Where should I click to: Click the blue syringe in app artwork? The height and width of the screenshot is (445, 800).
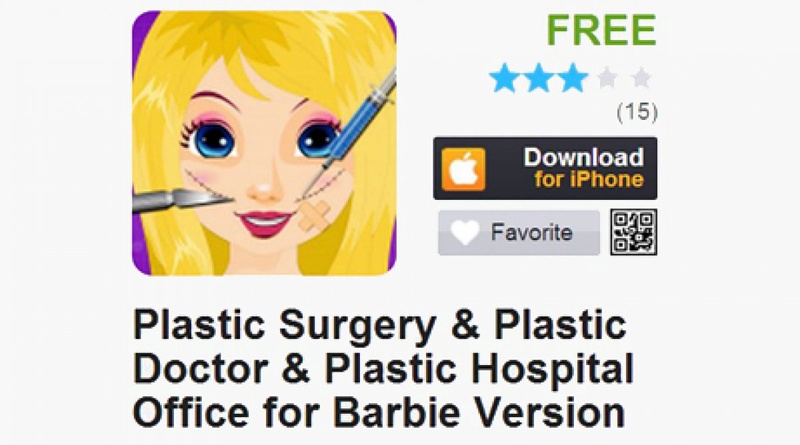click(355, 127)
